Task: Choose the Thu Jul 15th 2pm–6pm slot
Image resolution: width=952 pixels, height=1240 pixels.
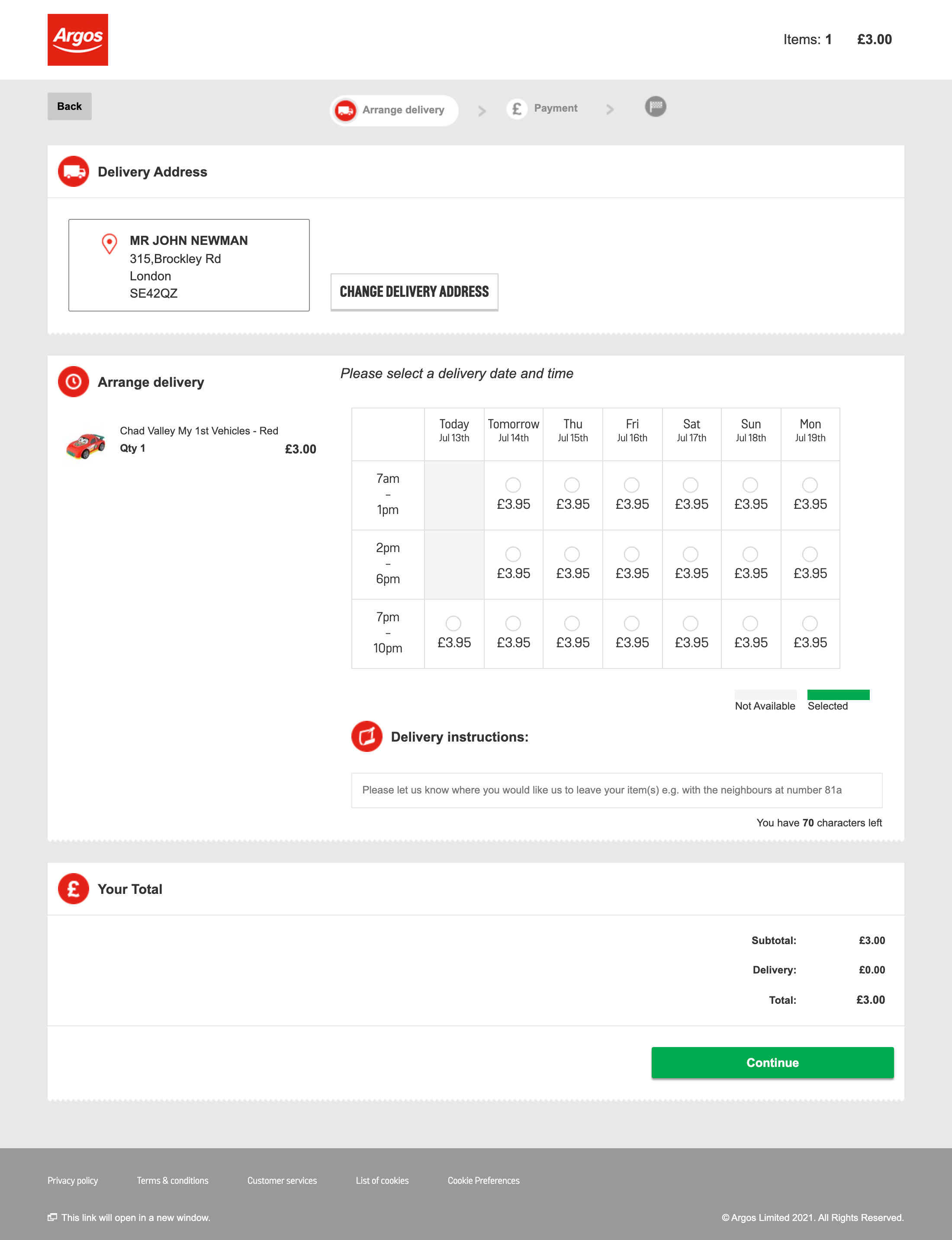Action: coord(572,554)
